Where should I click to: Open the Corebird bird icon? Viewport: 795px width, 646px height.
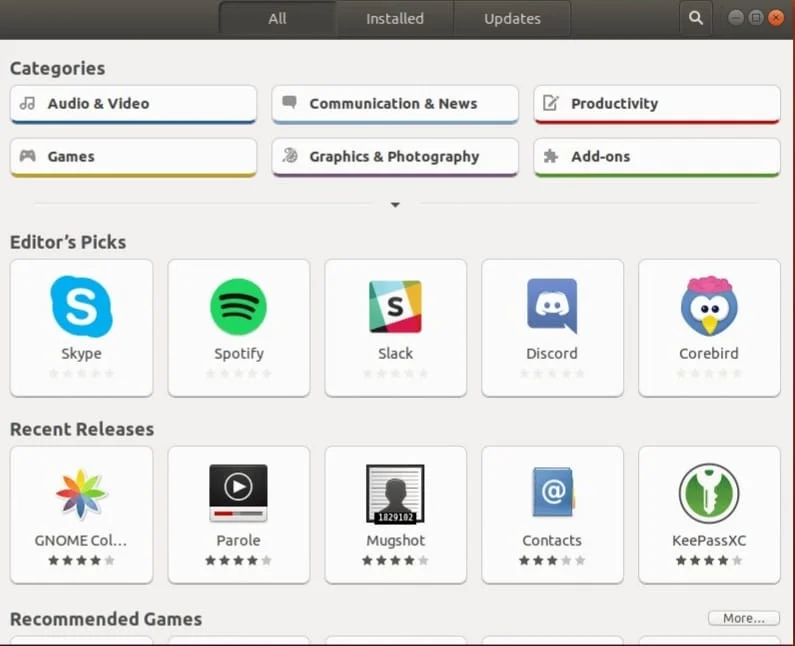(x=709, y=306)
